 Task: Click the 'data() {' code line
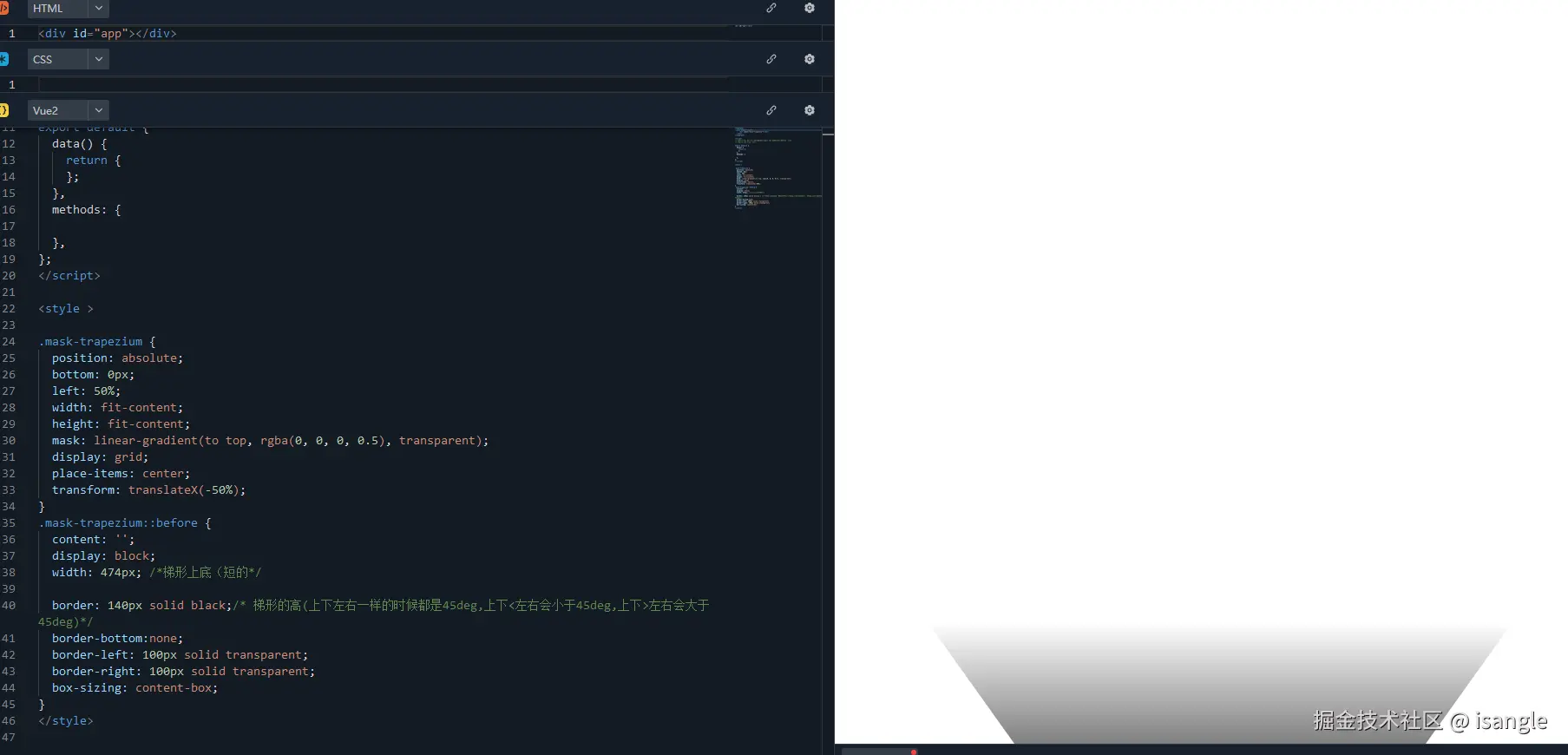(x=79, y=143)
